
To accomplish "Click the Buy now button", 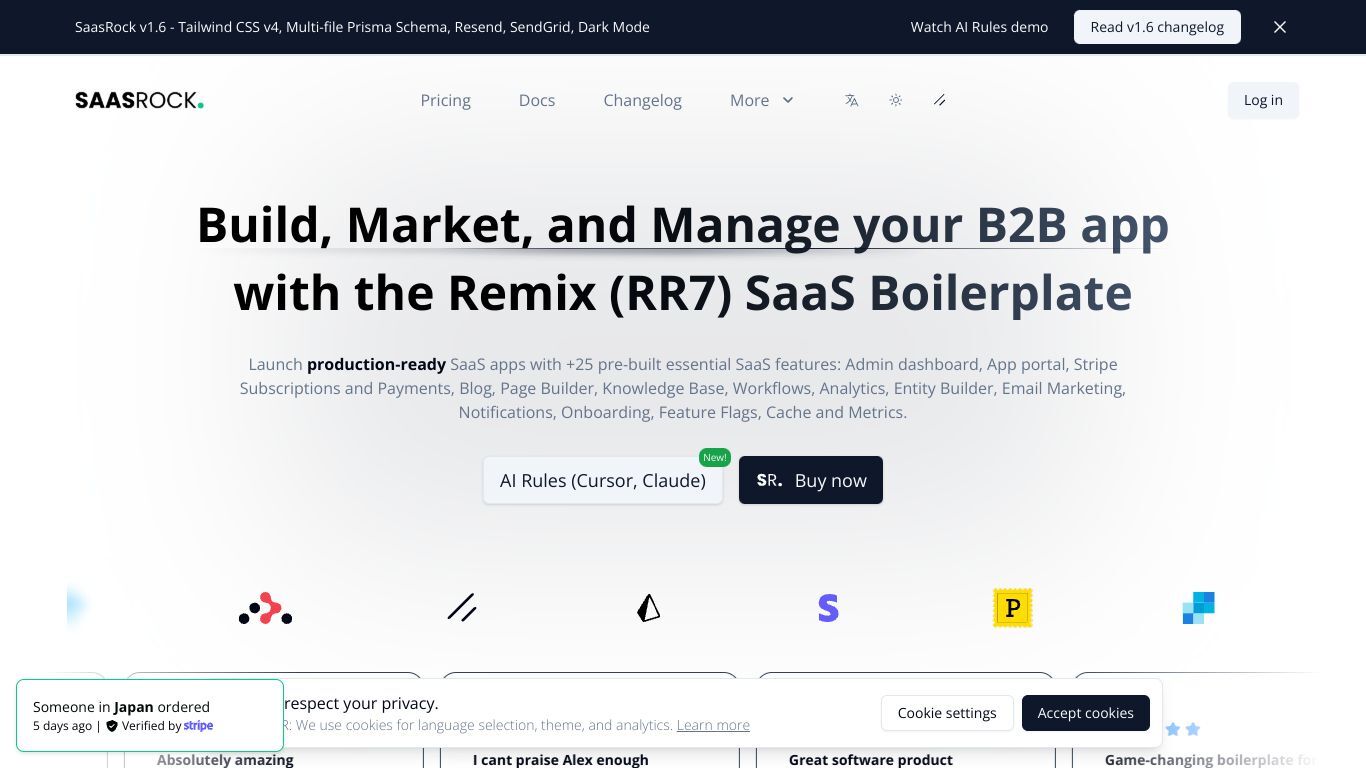I will point(811,480).
